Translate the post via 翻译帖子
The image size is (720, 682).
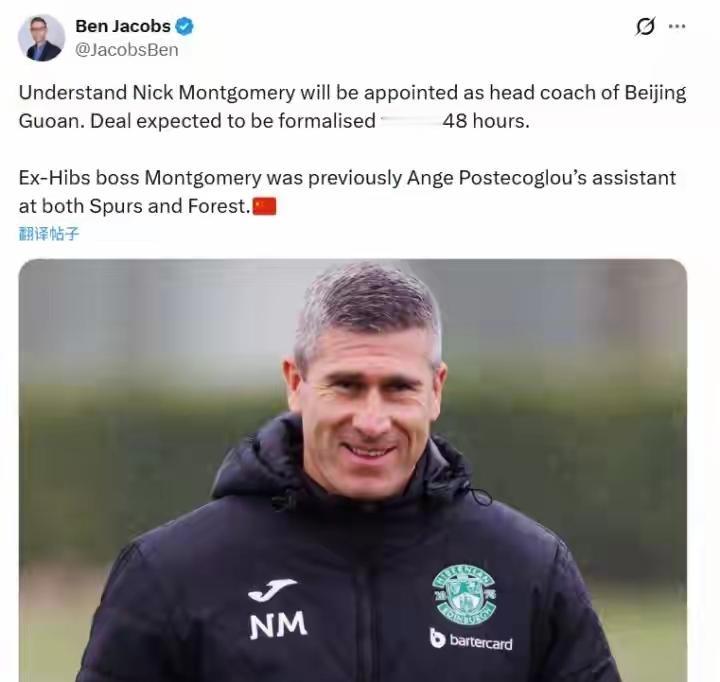coord(49,234)
